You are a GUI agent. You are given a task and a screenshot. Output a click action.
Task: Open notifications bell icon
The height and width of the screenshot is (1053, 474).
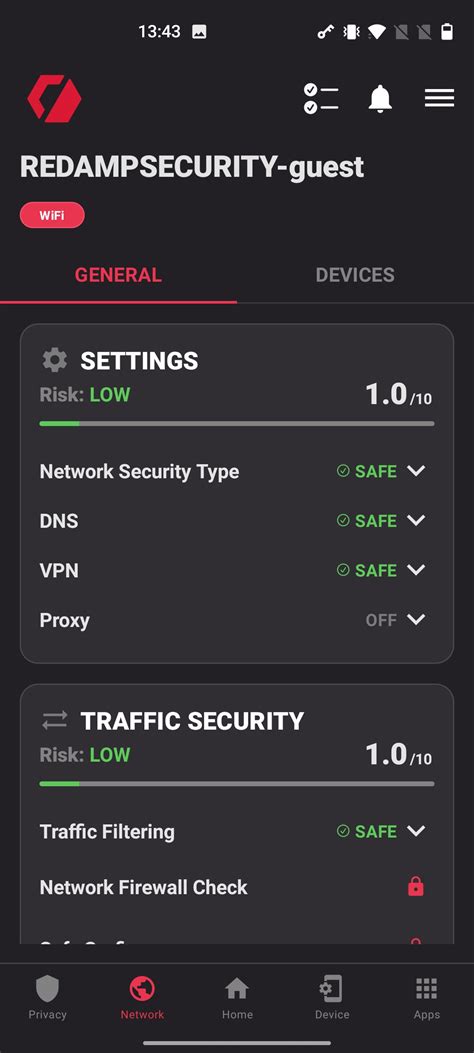coord(380,99)
